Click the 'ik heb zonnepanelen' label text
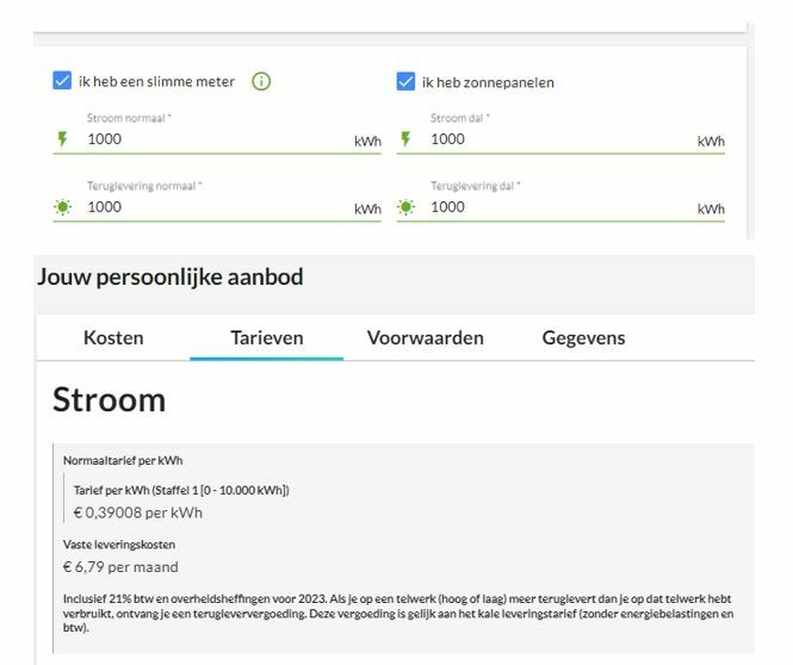Viewport: 793px width, 665px height. click(488, 82)
